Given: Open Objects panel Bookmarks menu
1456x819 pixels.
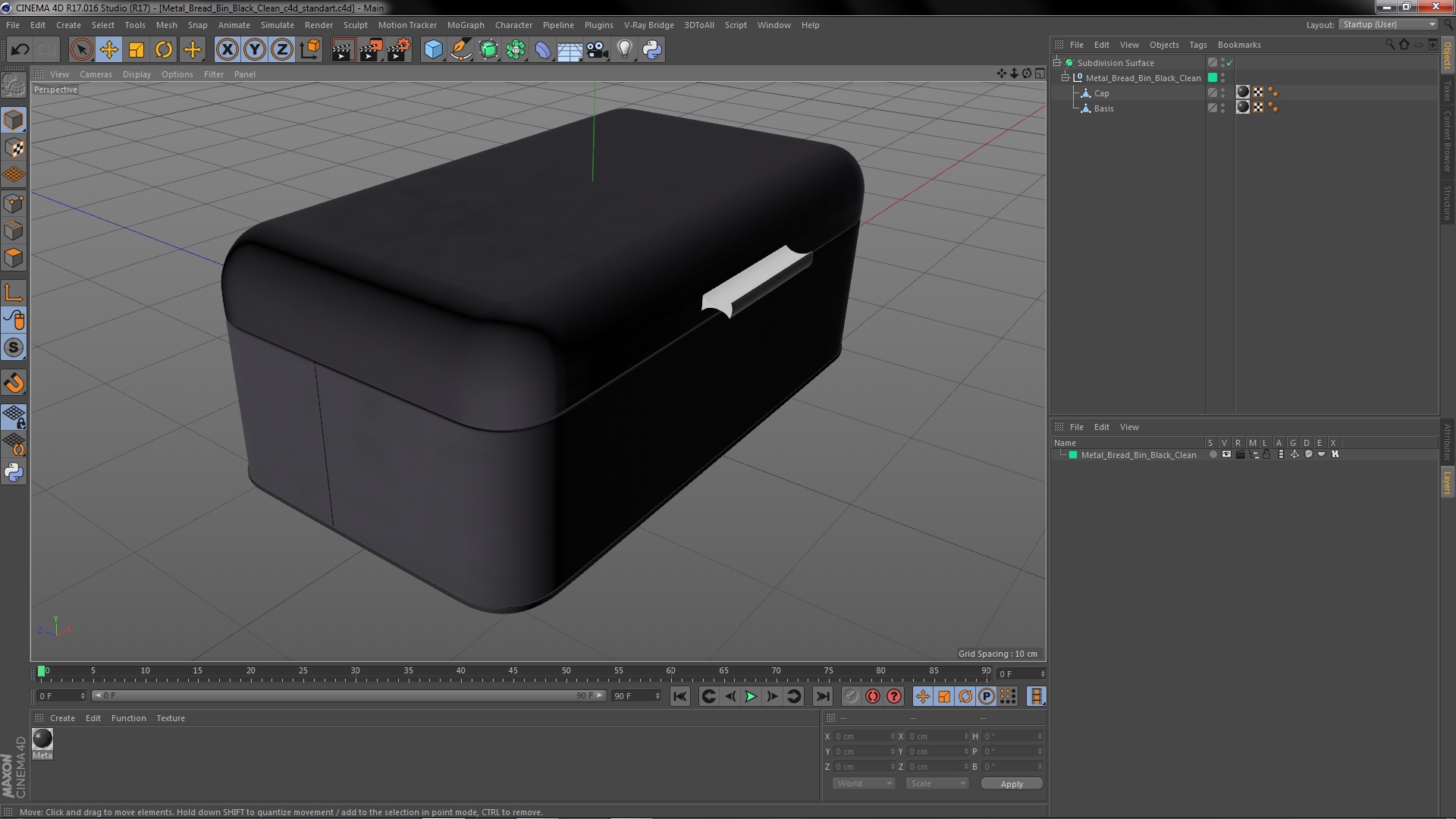Looking at the screenshot, I should [x=1238, y=45].
